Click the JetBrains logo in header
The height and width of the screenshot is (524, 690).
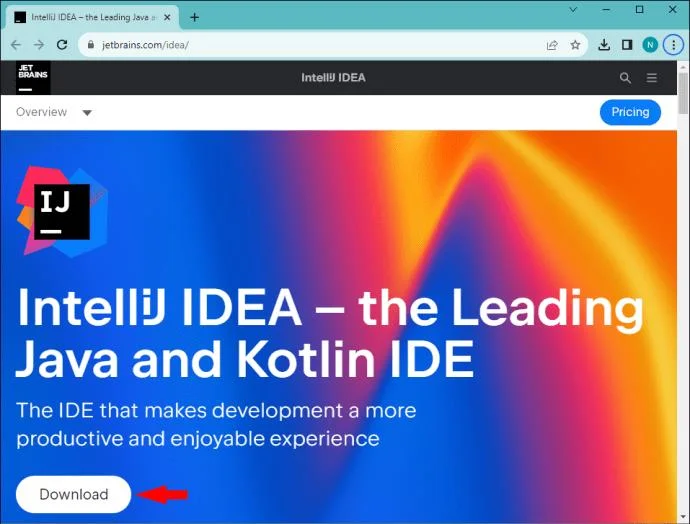[x=33, y=77]
